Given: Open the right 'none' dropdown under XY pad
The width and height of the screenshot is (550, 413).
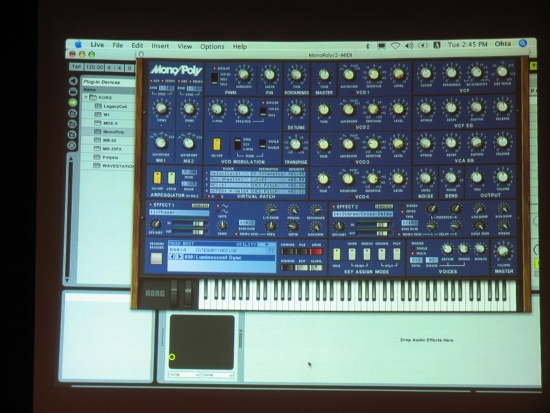Looking at the screenshot, I should coord(217,375).
